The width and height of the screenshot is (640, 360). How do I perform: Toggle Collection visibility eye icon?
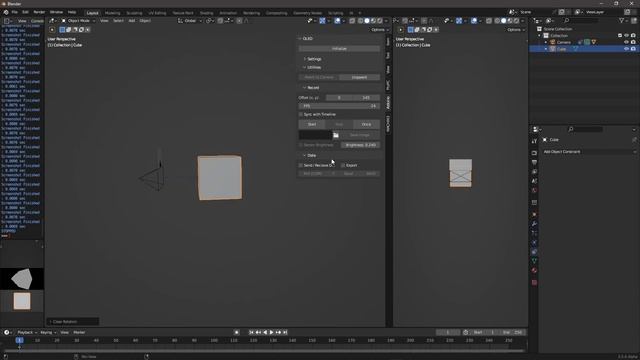coord(627,36)
